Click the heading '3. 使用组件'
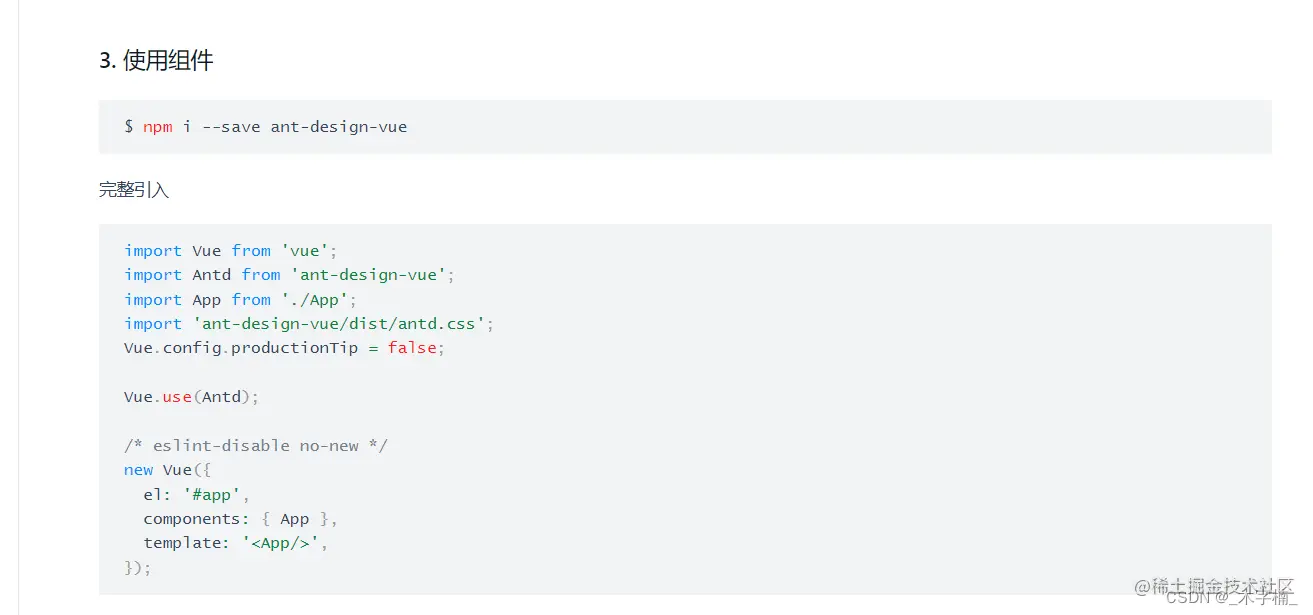Viewport: 1313px width, 615px height. 156,60
